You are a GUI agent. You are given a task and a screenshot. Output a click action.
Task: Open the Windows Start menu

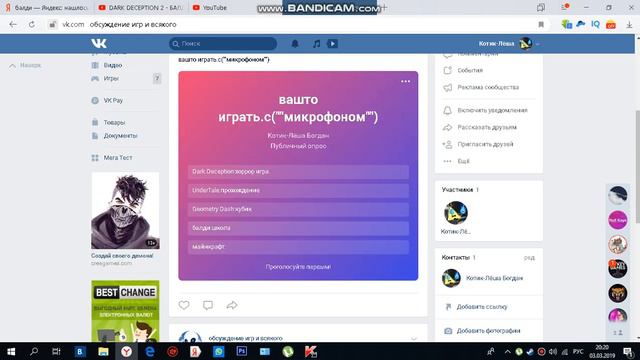(11, 351)
